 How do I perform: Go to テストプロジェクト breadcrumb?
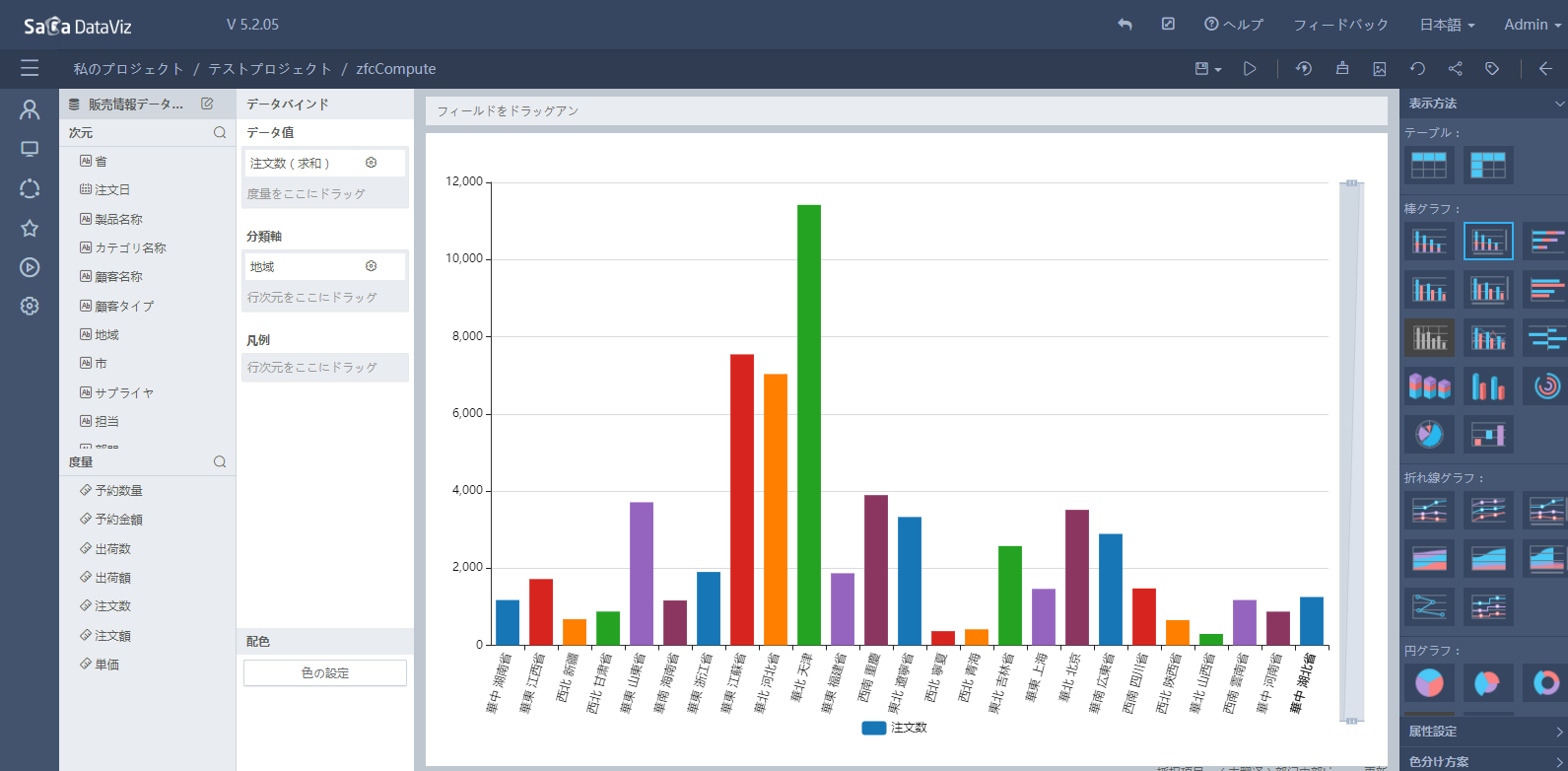click(270, 69)
